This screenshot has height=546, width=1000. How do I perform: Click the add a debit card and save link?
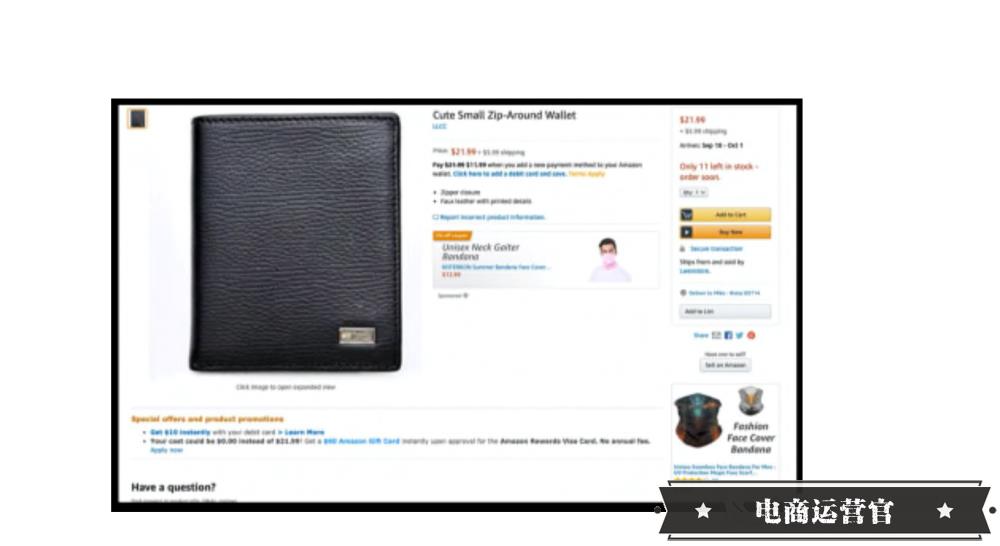[x=510, y=173]
